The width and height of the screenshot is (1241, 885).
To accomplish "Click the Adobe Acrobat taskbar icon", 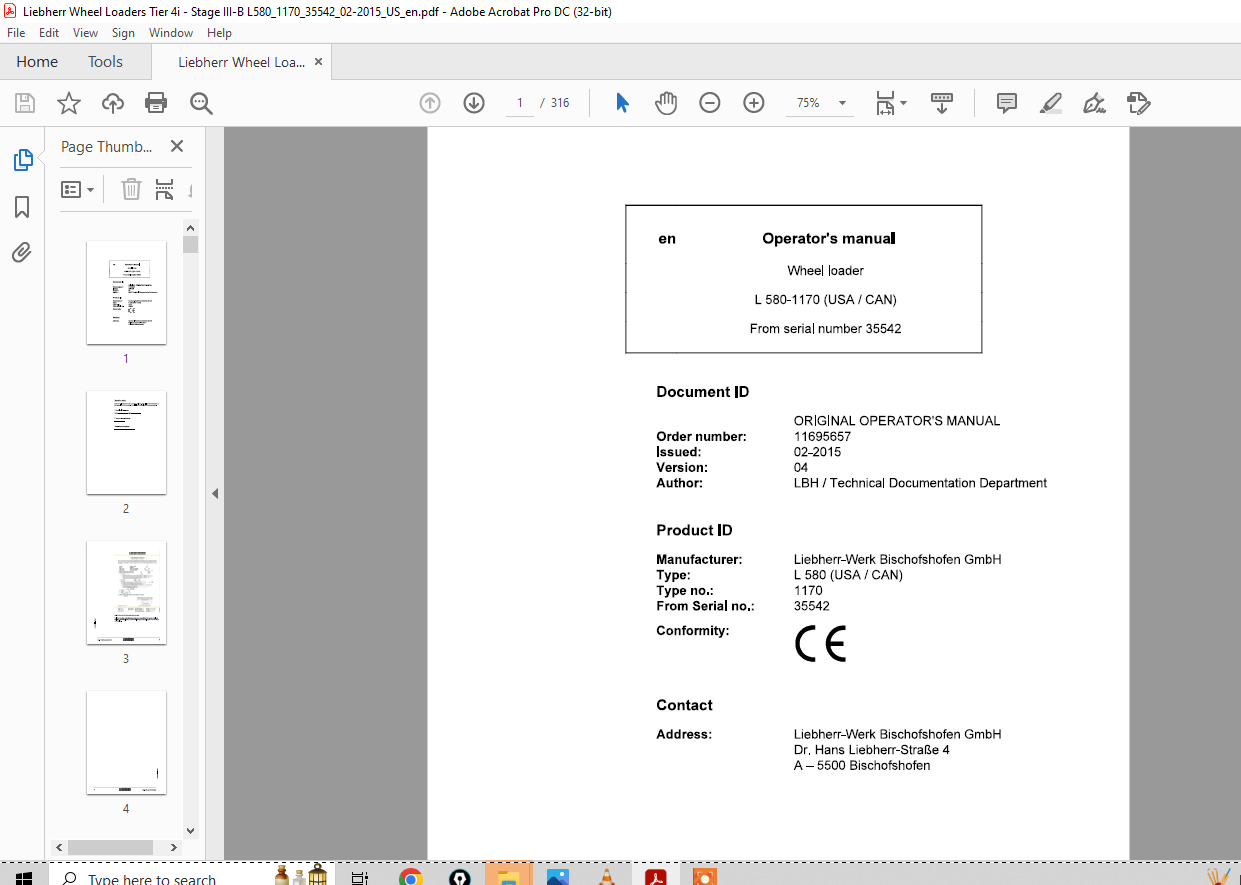I will point(655,877).
